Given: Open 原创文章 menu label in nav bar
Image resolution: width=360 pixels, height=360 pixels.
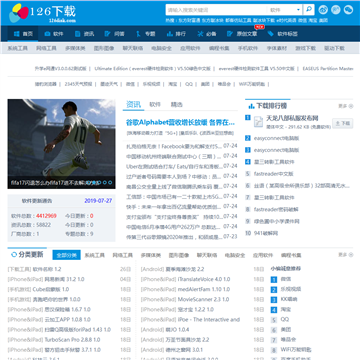Looking at the screenshot, I should click(x=247, y=34).
